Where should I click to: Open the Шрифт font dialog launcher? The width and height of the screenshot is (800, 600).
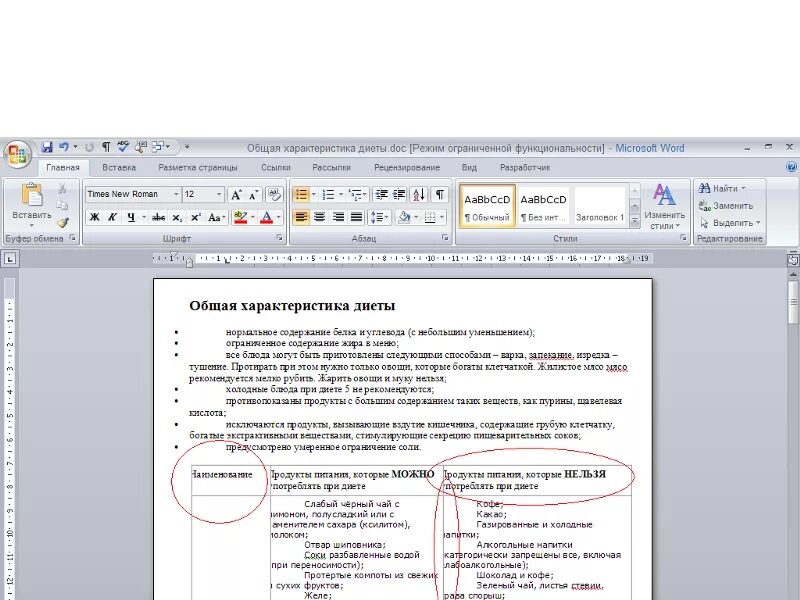click(280, 238)
